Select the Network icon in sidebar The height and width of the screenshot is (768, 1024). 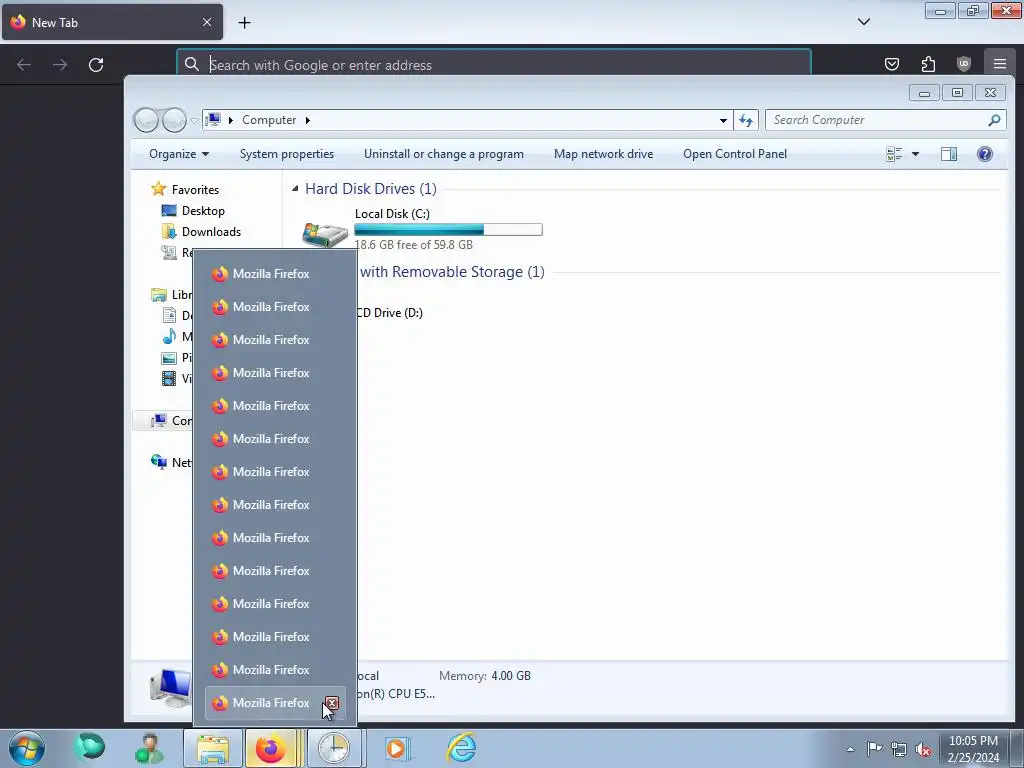[x=159, y=462]
